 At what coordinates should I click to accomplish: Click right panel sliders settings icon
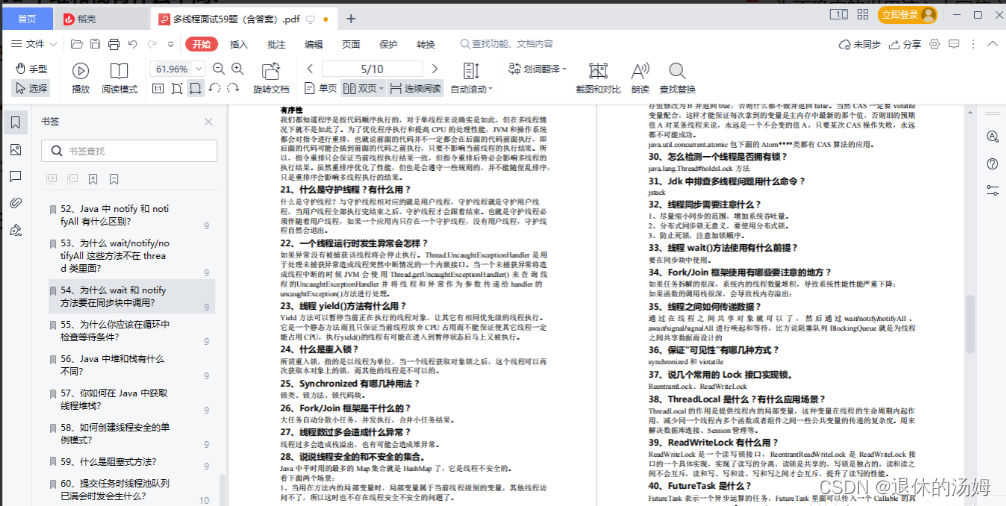click(x=993, y=190)
